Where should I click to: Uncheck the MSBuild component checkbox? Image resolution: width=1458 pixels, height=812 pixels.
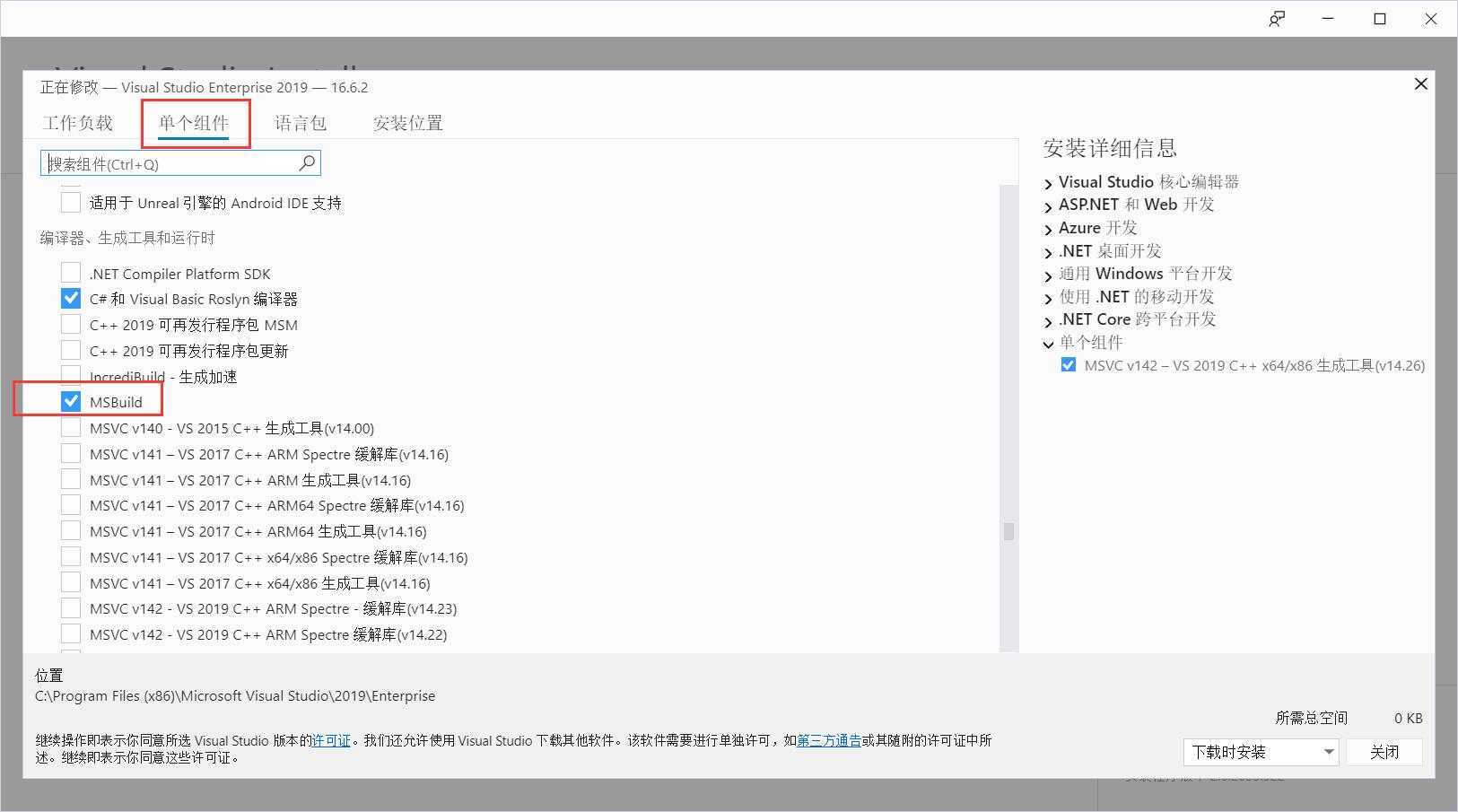coord(71,401)
